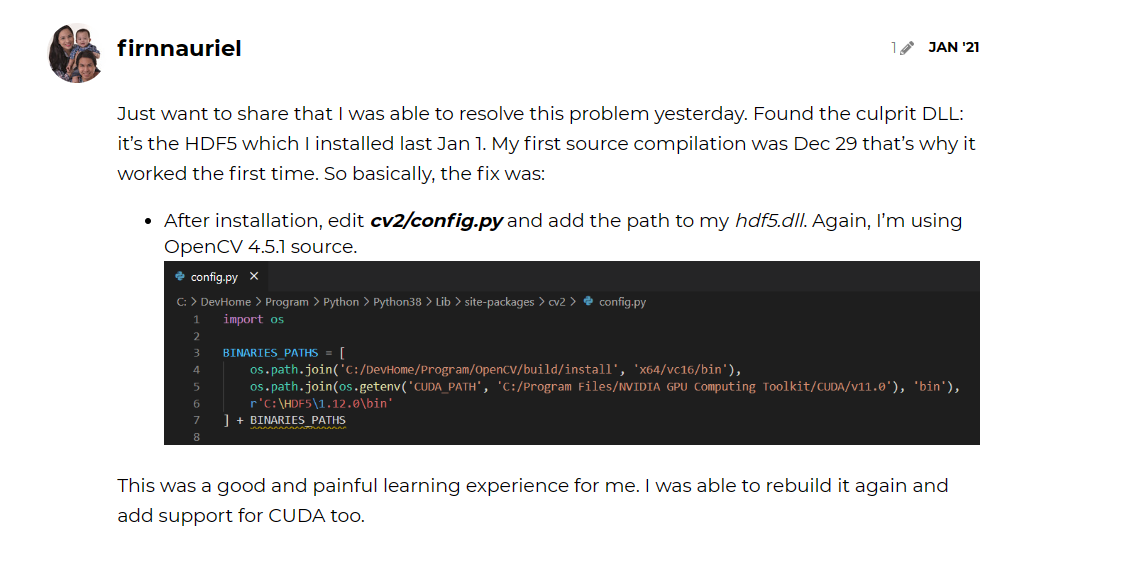Select the config.py tab in editor
This screenshot has width=1148, height=565.
point(217,277)
